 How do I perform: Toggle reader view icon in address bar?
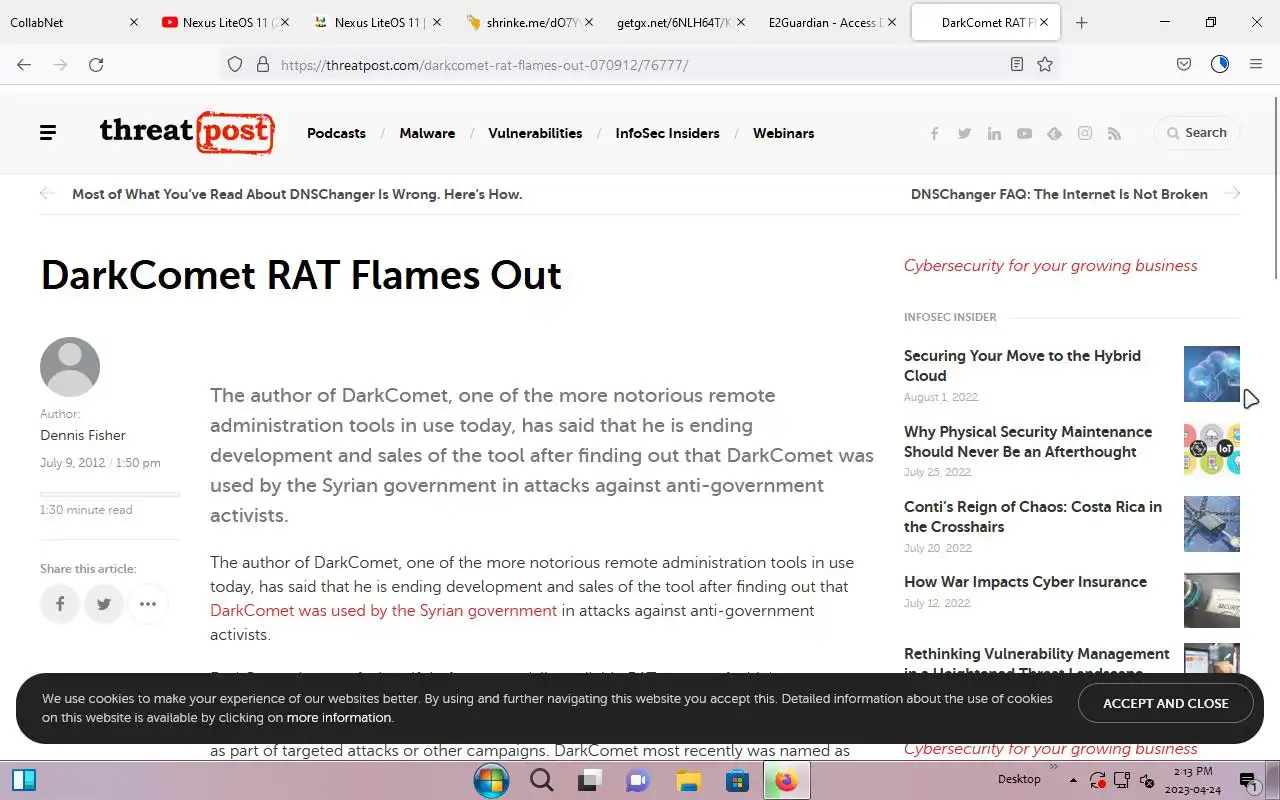pyautogui.click(x=1016, y=64)
